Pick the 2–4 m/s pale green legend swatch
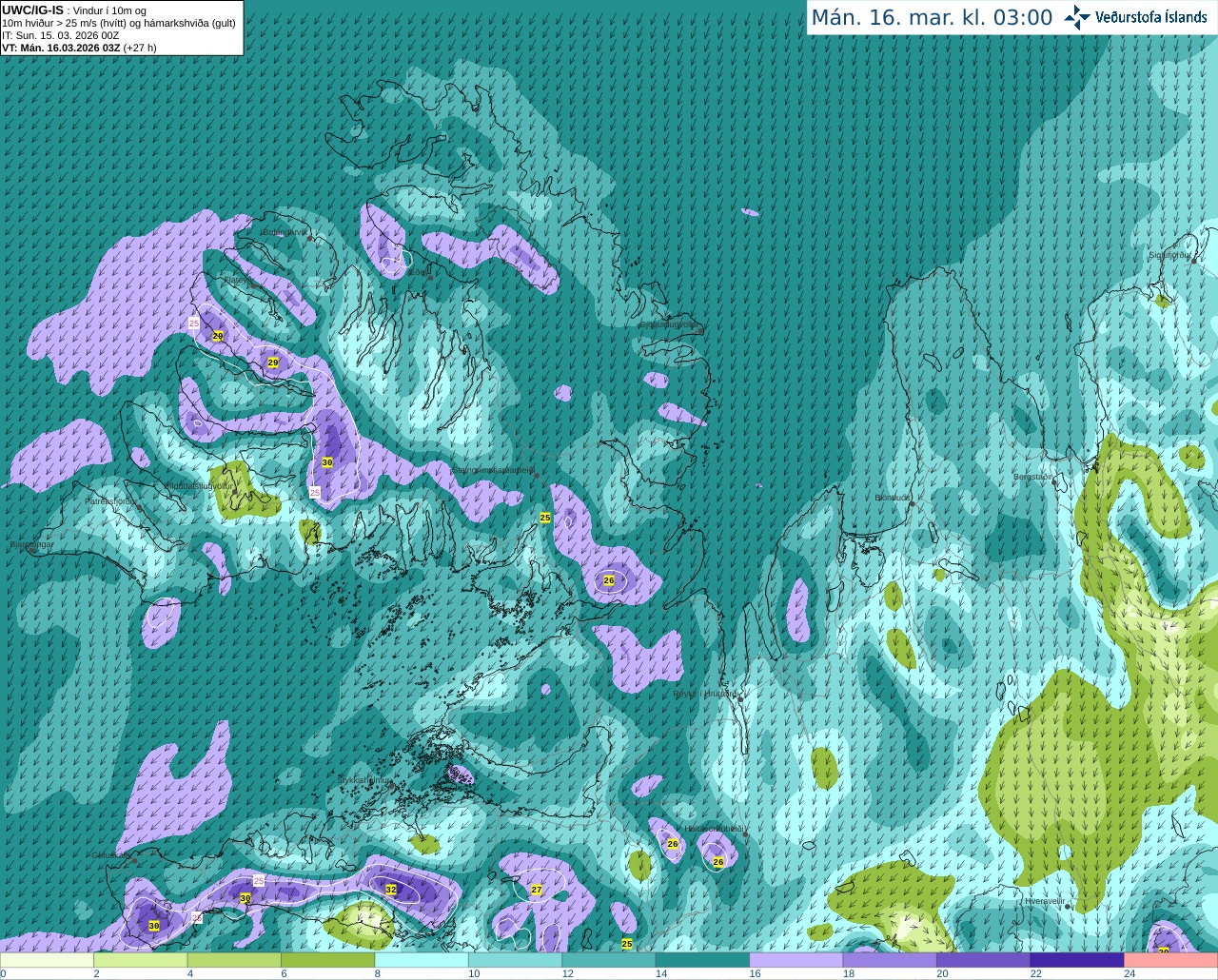 [142, 960]
